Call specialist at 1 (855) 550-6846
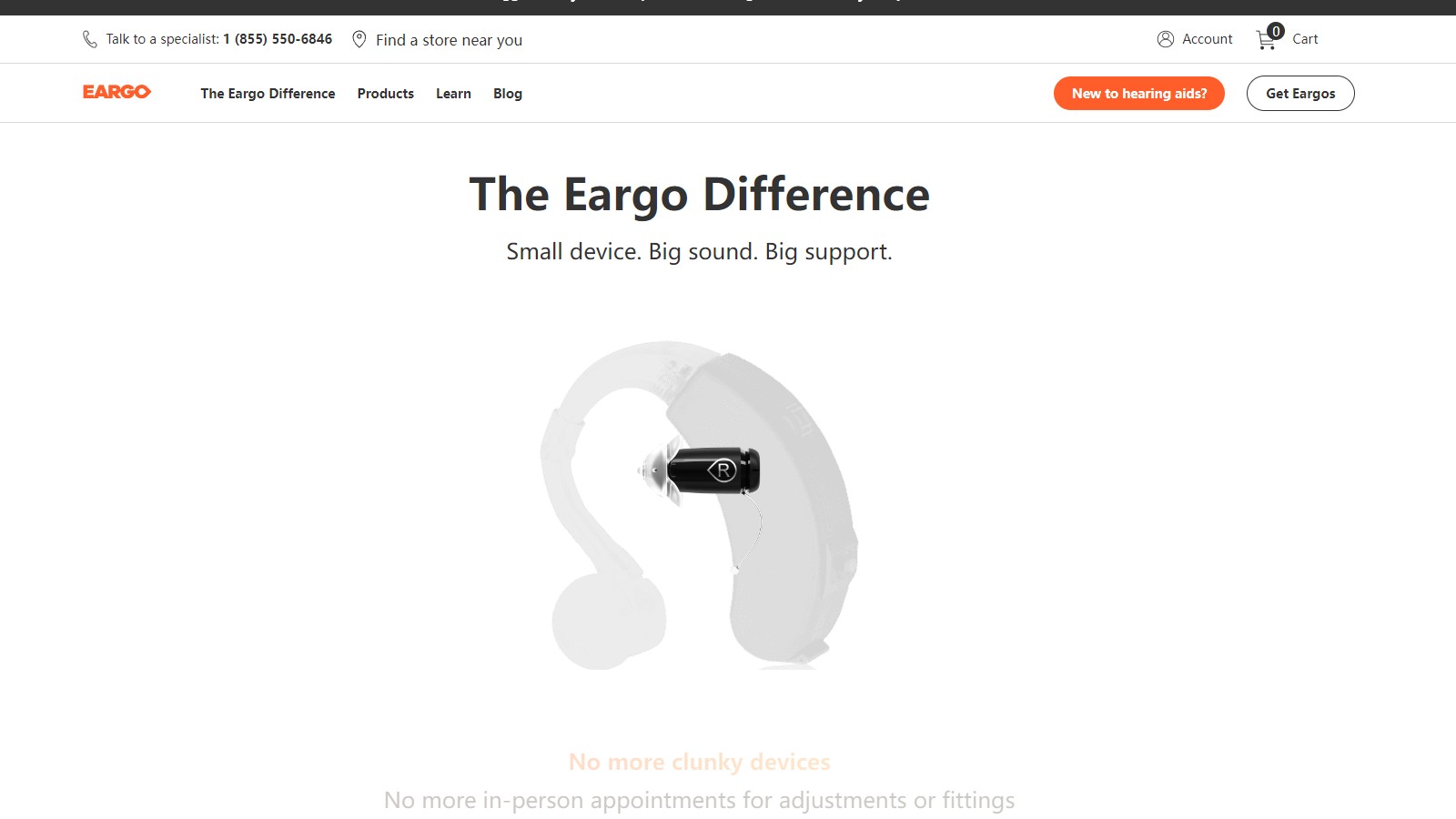 point(278,39)
